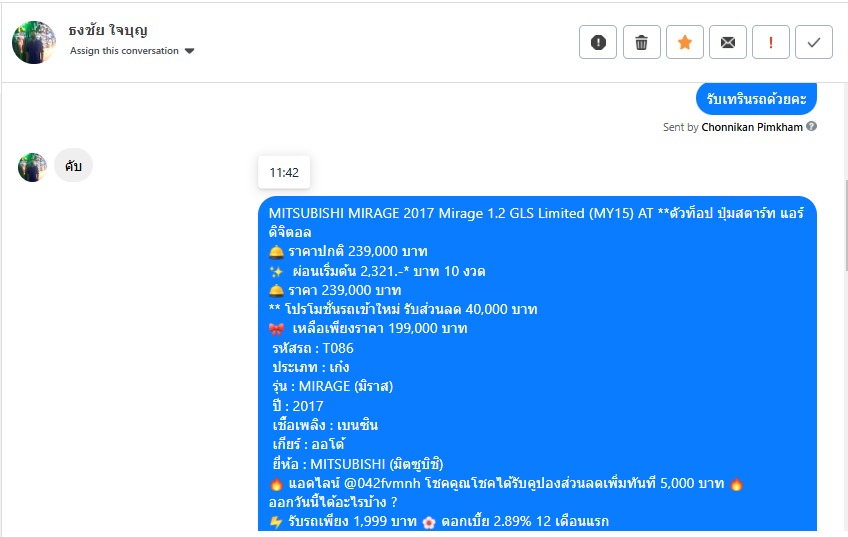Click the ประเภท : เก๋ง line
This screenshot has width=848, height=537.
point(311,367)
